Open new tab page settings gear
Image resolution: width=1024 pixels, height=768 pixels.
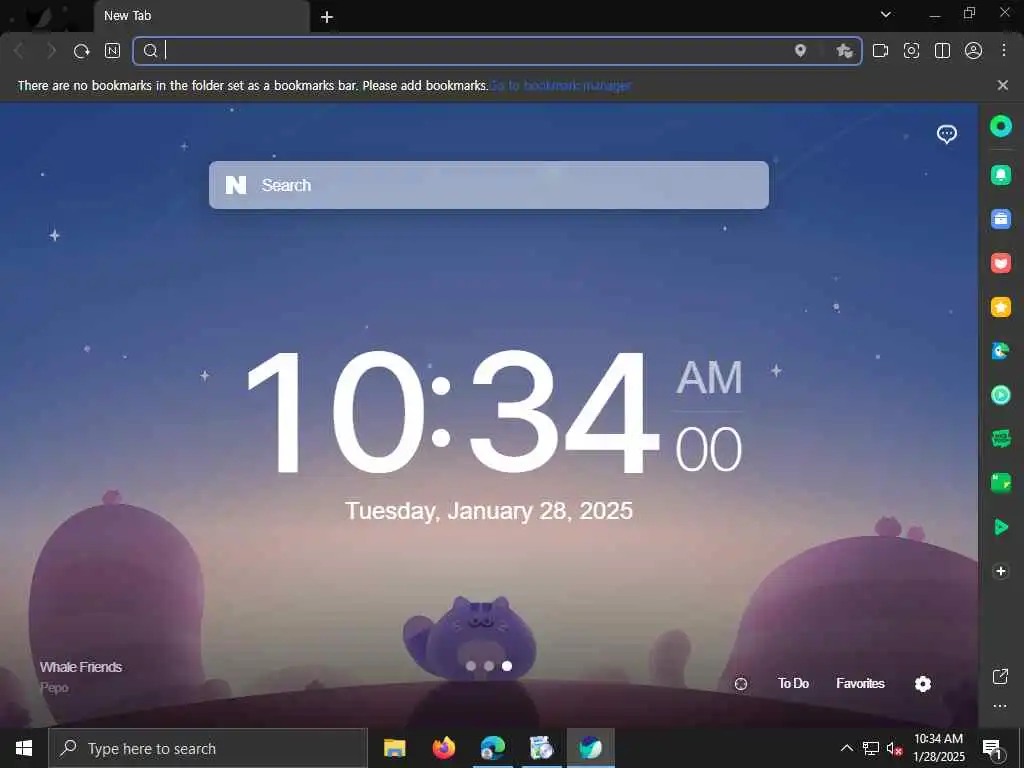pyautogui.click(x=923, y=684)
